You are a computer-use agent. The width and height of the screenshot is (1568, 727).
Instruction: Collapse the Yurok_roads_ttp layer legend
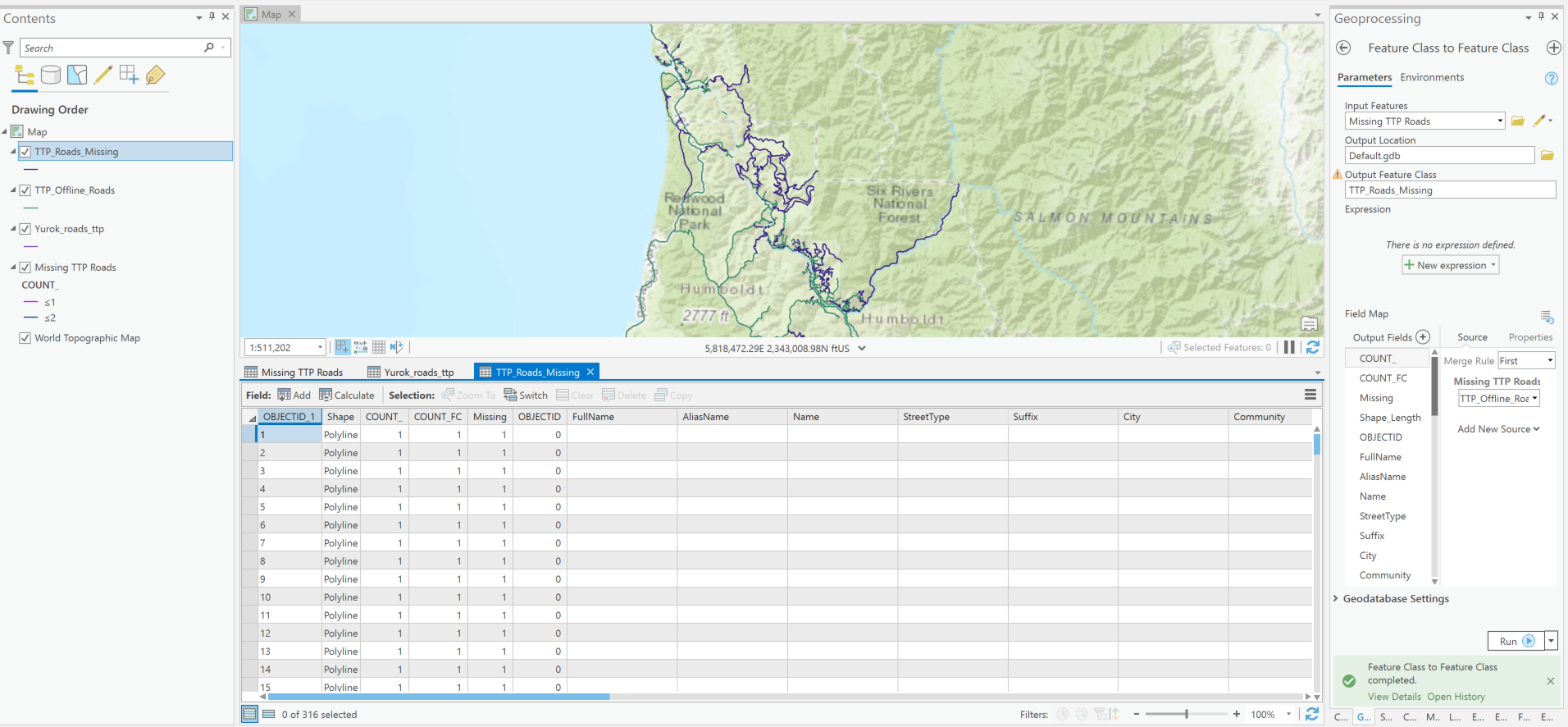[13, 229]
